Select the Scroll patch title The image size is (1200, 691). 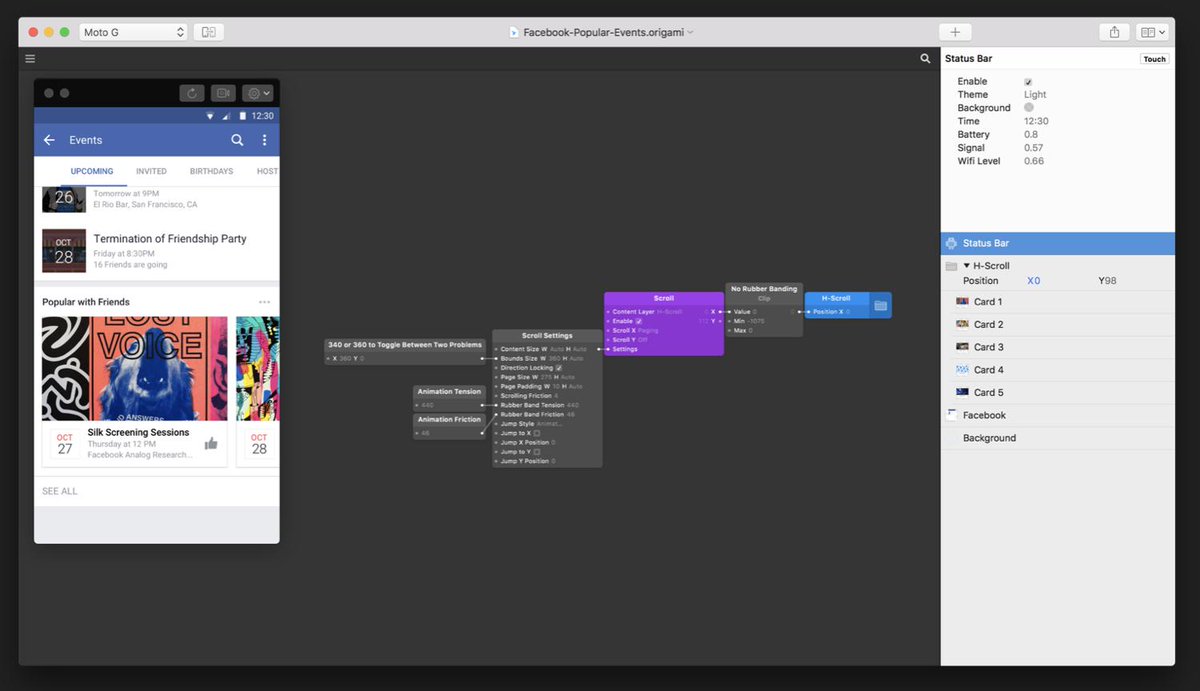(x=664, y=298)
